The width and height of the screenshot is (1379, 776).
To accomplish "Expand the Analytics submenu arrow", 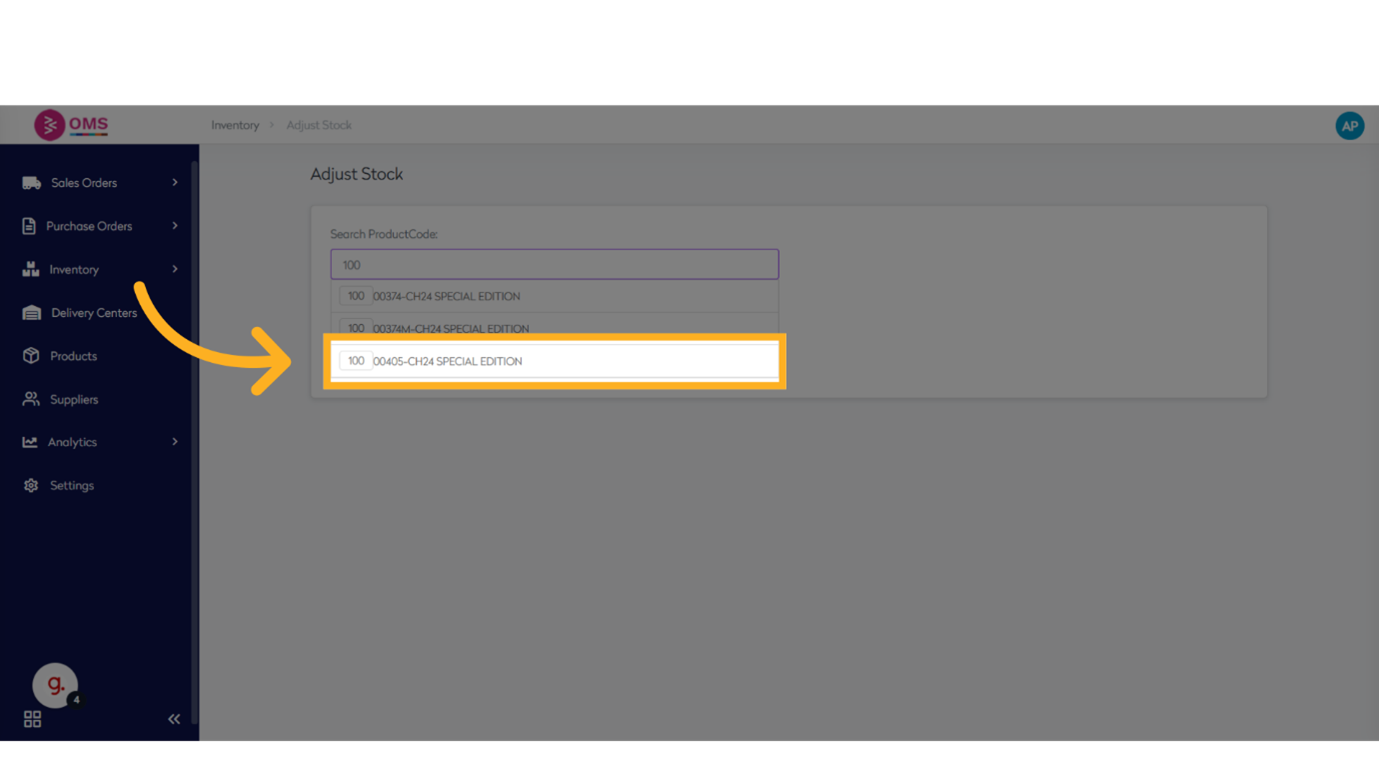I will (175, 442).
